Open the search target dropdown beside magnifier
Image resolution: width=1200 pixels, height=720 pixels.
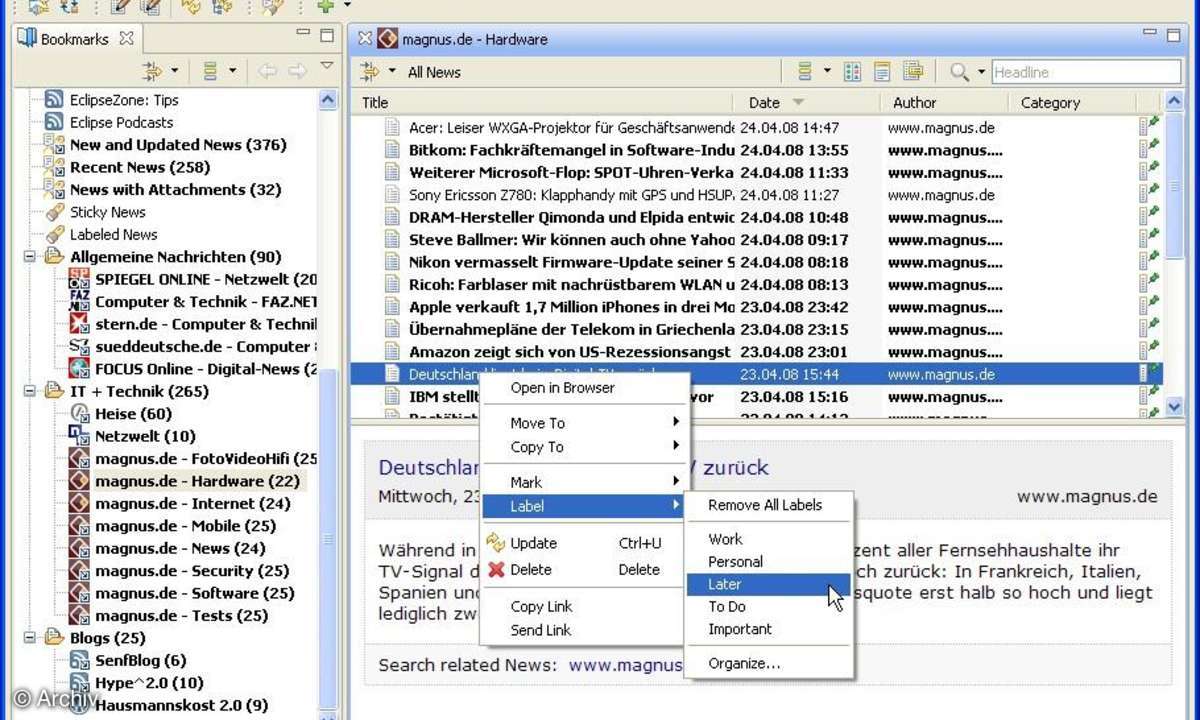coord(982,72)
